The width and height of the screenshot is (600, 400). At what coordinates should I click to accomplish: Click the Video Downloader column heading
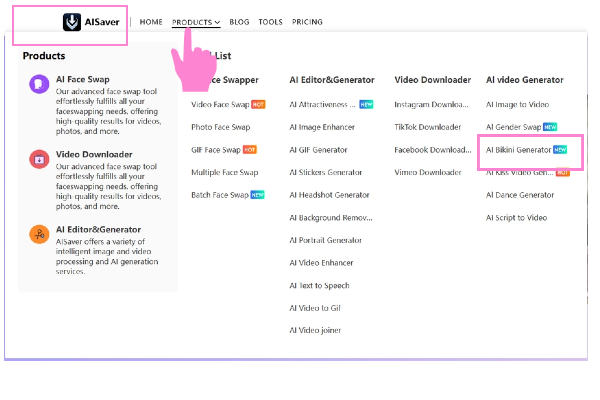pos(432,80)
